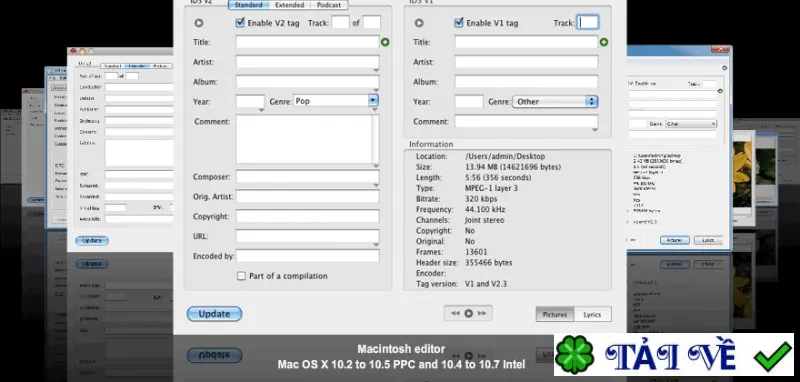Viewport: 800px width, 382px height.
Task: Click Lyrics button in right background window
Action: click(708, 240)
